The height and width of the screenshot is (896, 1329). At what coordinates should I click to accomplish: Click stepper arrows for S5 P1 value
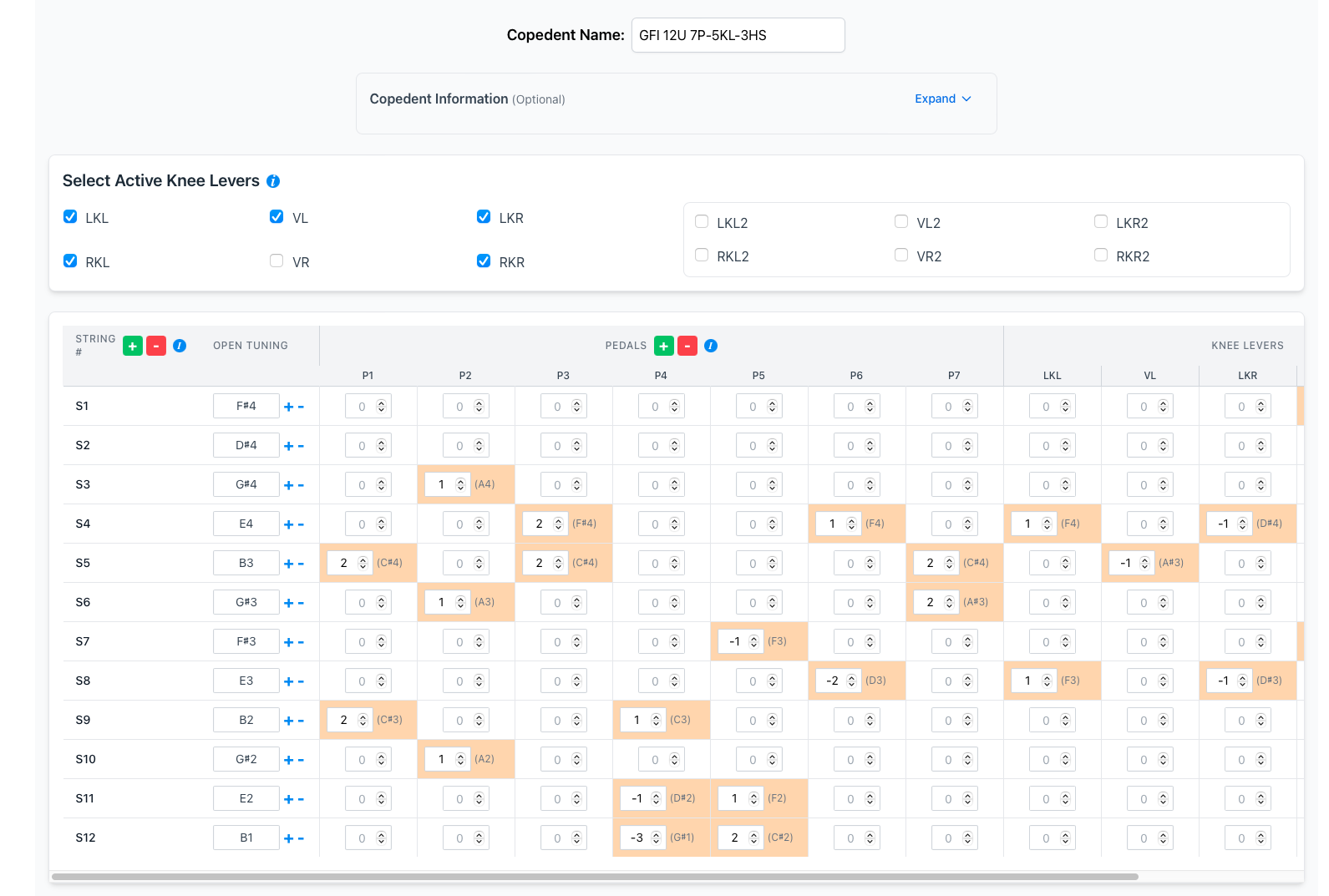pyautogui.click(x=363, y=564)
